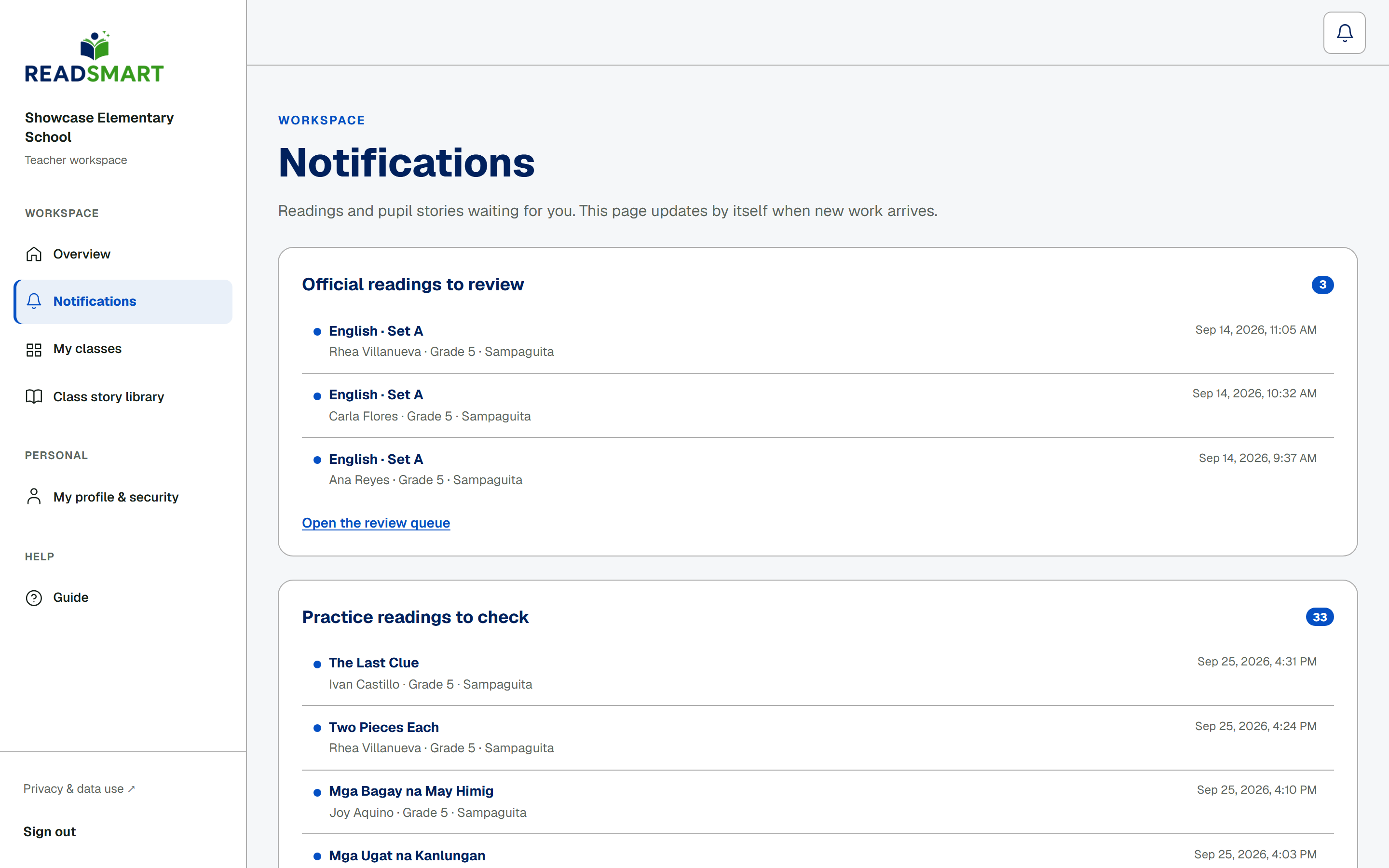Image resolution: width=1389 pixels, height=868 pixels.
Task: Open My profile & security
Action: pyautogui.click(x=123, y=497)
